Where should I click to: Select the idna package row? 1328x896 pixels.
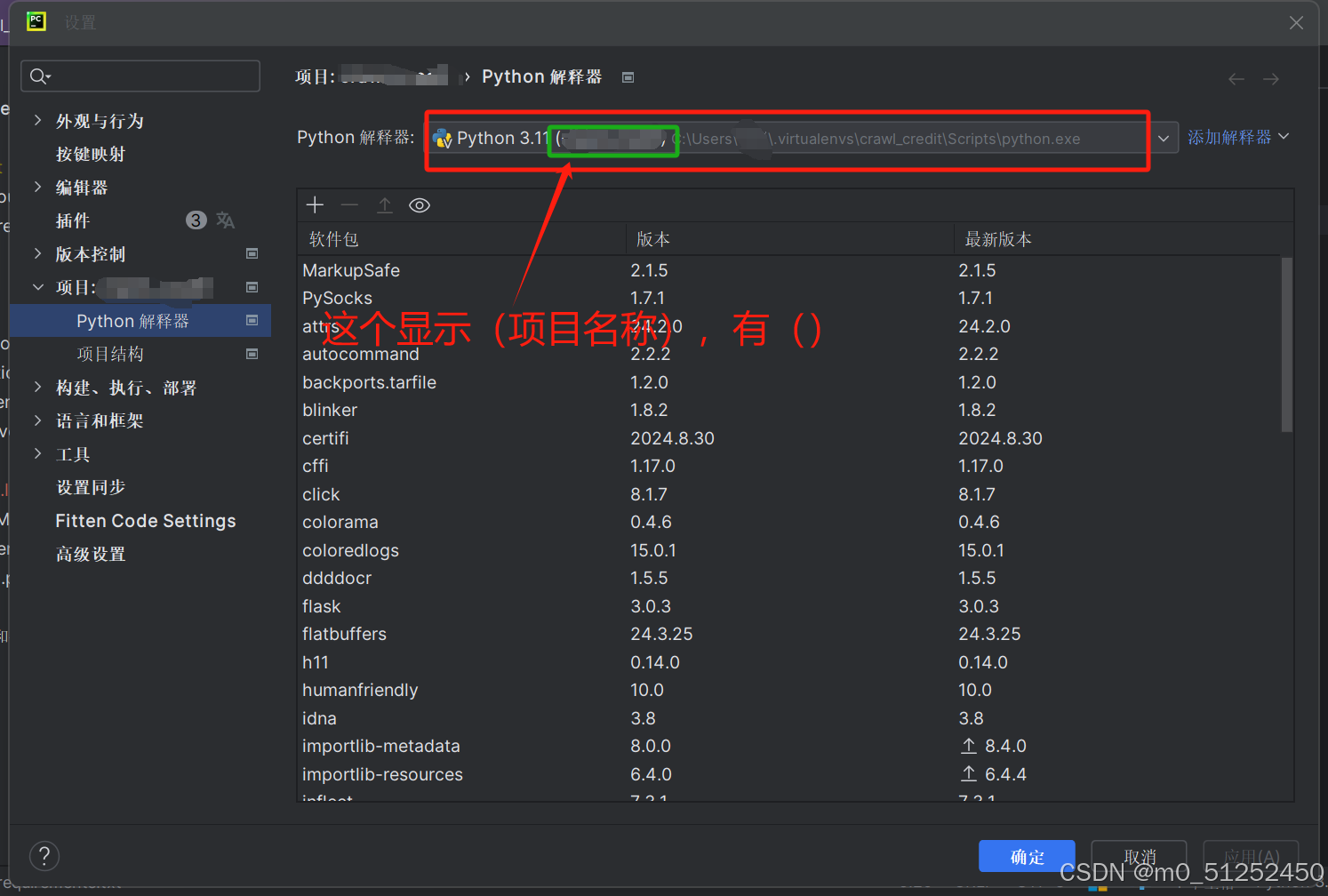click(789, 718)
